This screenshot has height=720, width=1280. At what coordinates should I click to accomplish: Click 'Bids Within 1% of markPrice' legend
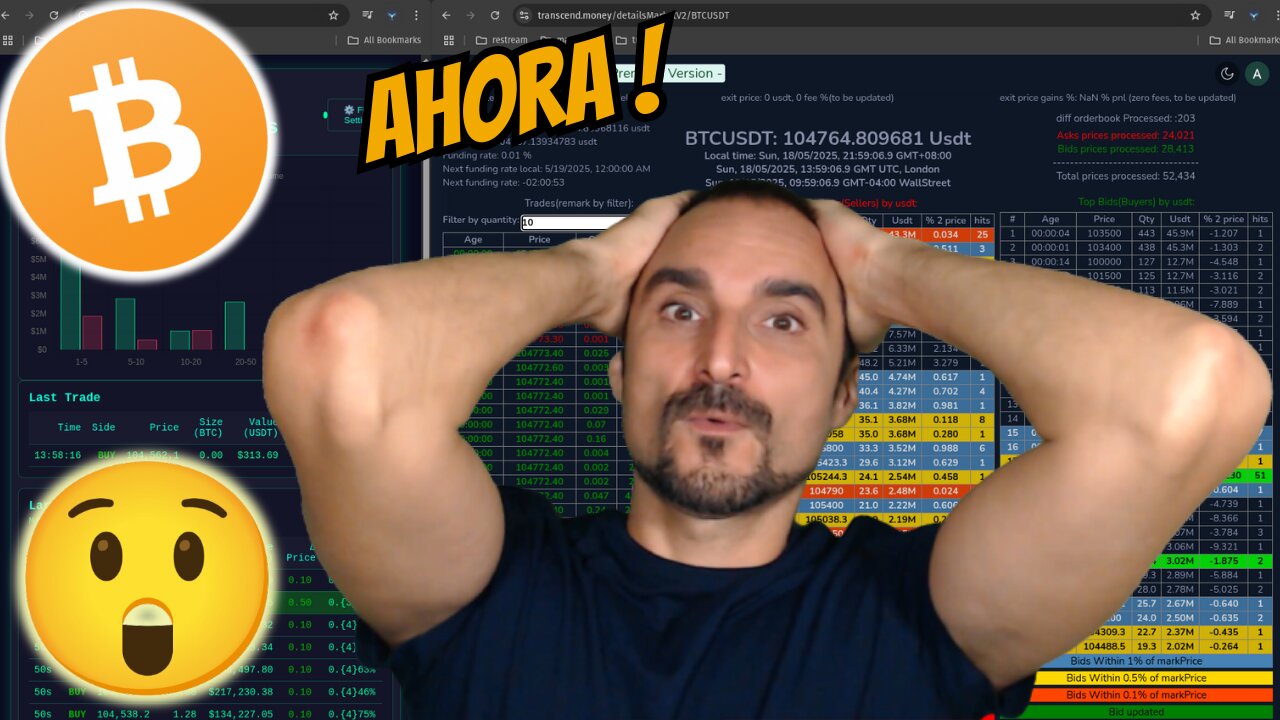pos(1136,661)
